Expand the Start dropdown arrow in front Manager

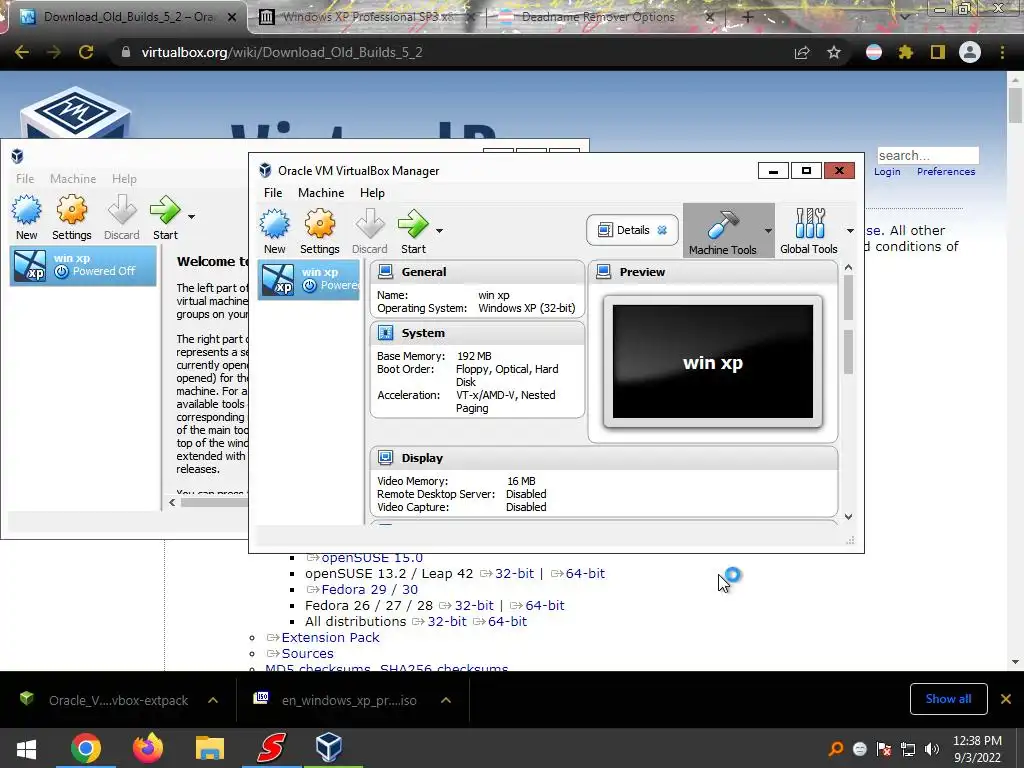click(440, 231)
